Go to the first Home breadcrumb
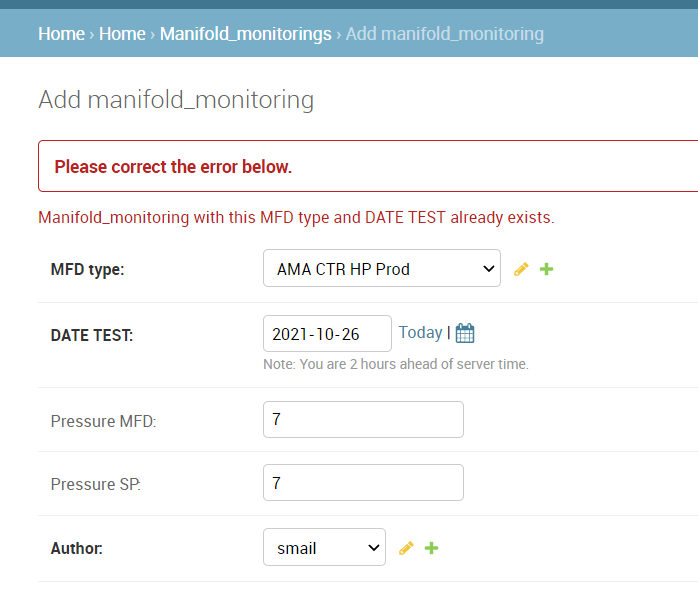Viewport: 698px width, 611px height. (61, 34)
